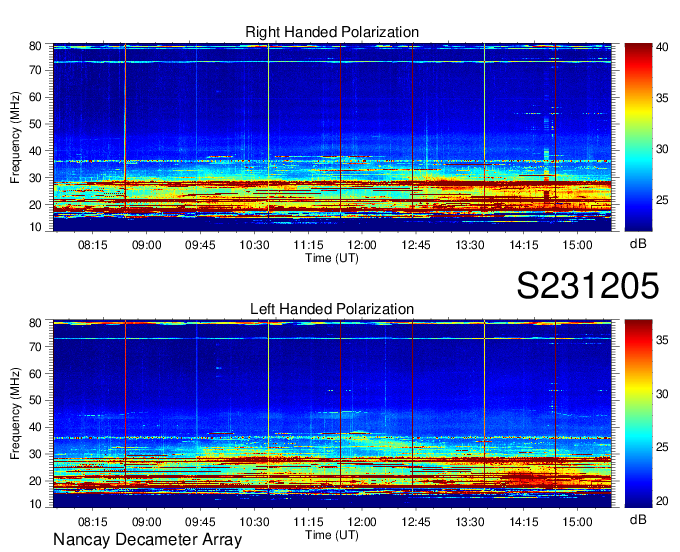Click "Time (UT)" label under Left Handed plot
The height and width of the screenshot is (552, 680).
click(332, 535)
